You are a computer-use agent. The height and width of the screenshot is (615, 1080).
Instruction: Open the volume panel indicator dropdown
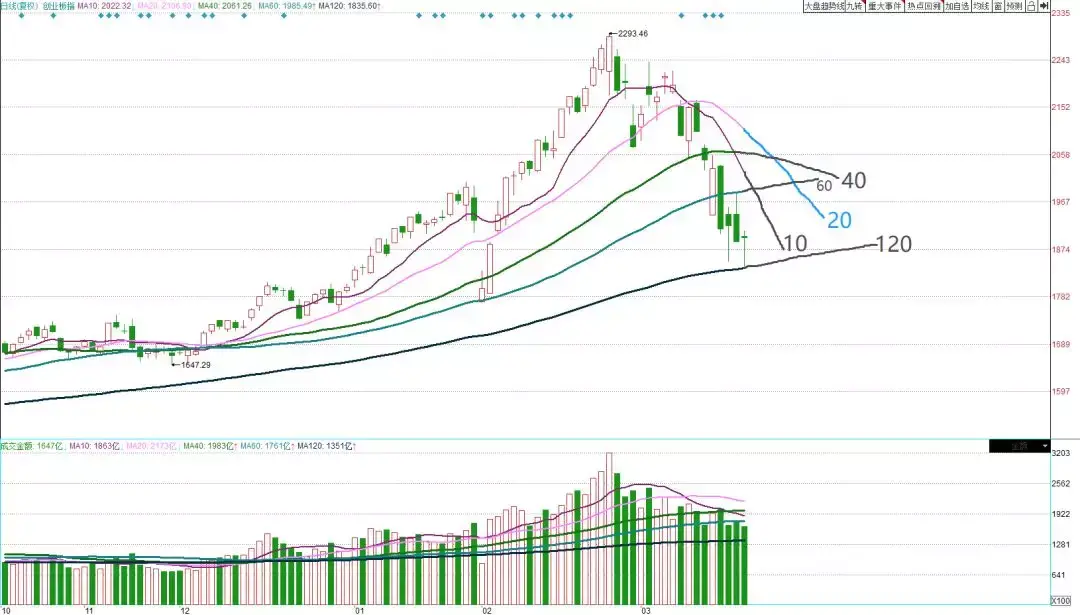[x=1045, y=446]
